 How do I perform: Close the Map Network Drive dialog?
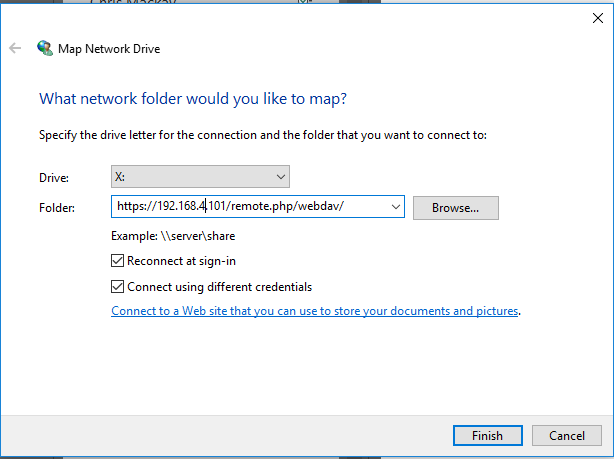coord(598,18)
